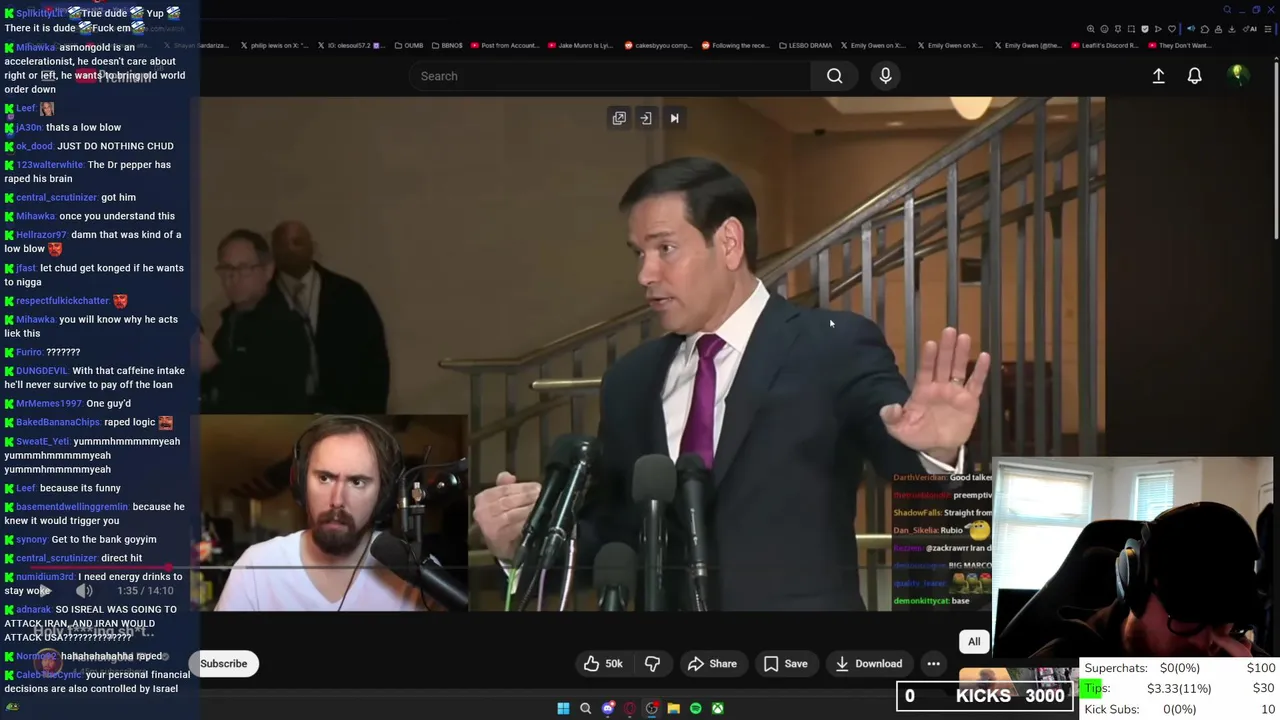Click the Superchats goal label

(1116, 668)
